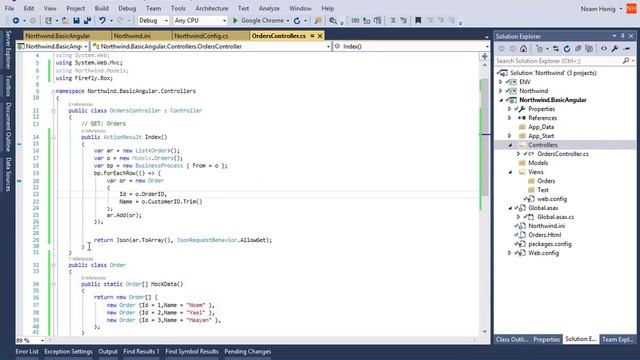Click Properties wrench icon in Solution Explorer toolbar
The width and height of the screenshot is (640, 360).
tap(615, 49)
